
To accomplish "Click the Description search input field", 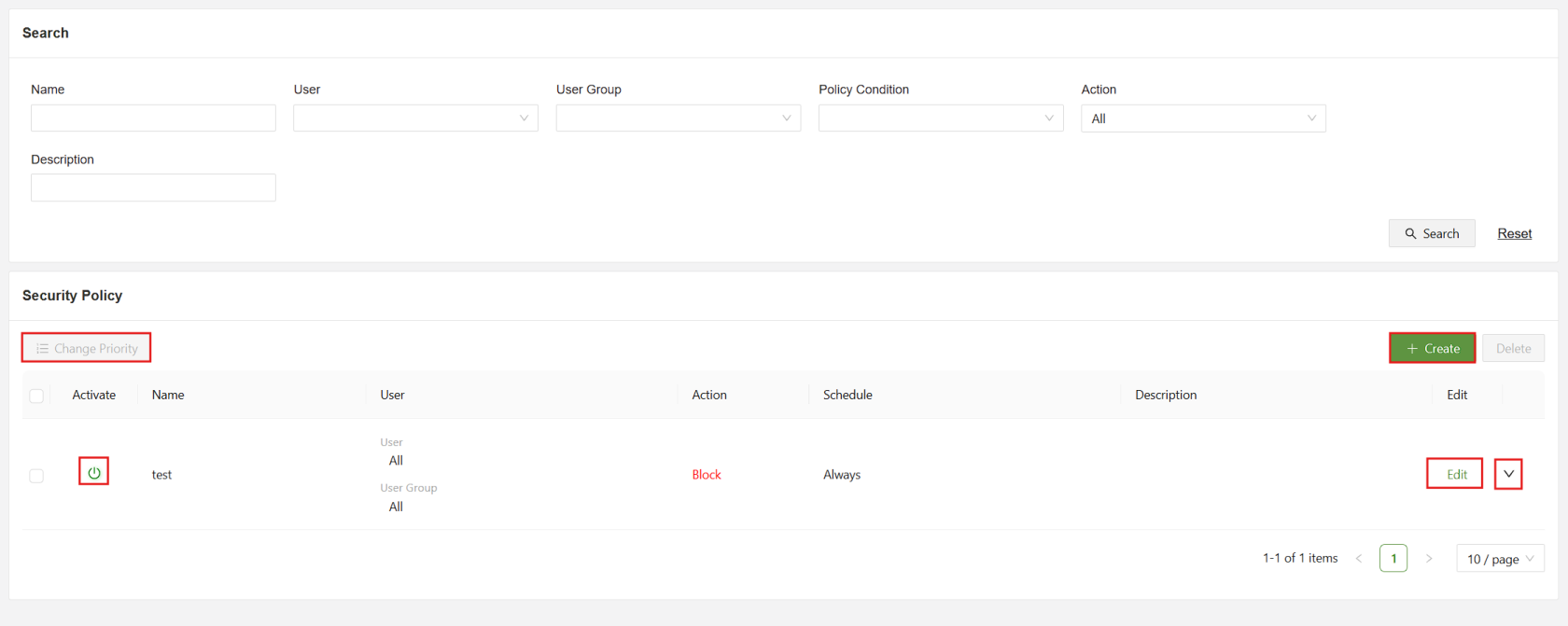I will (153, 188).
